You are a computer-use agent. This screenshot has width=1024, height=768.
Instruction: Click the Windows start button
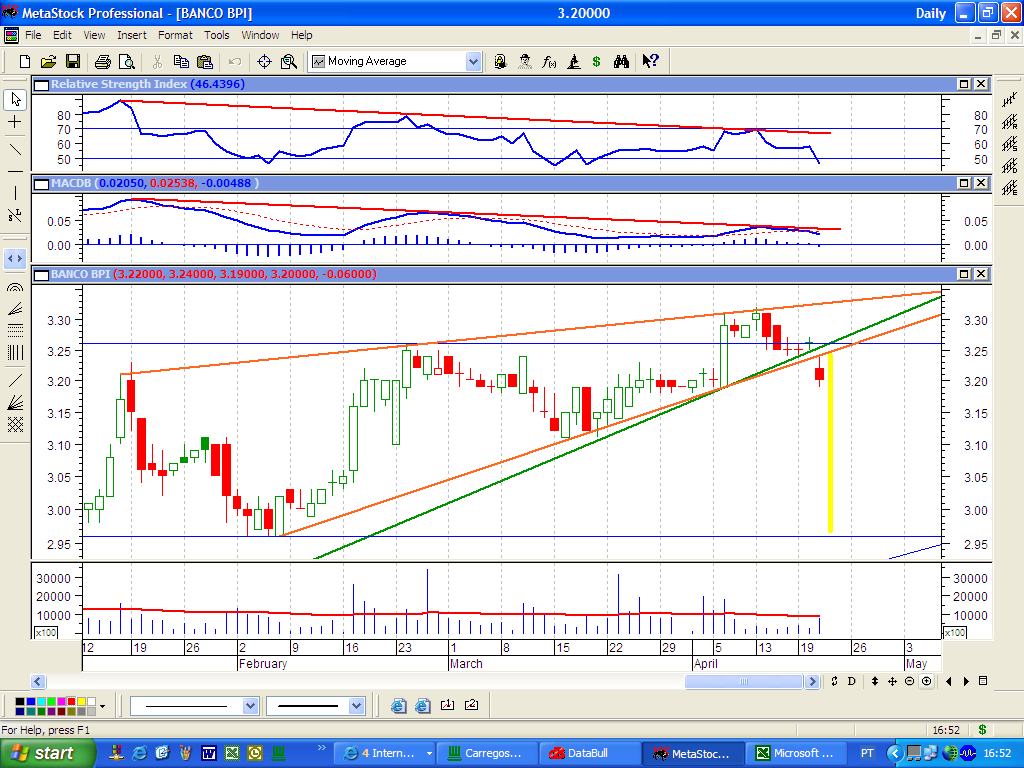pyautogui.click(x=48, y=754)
